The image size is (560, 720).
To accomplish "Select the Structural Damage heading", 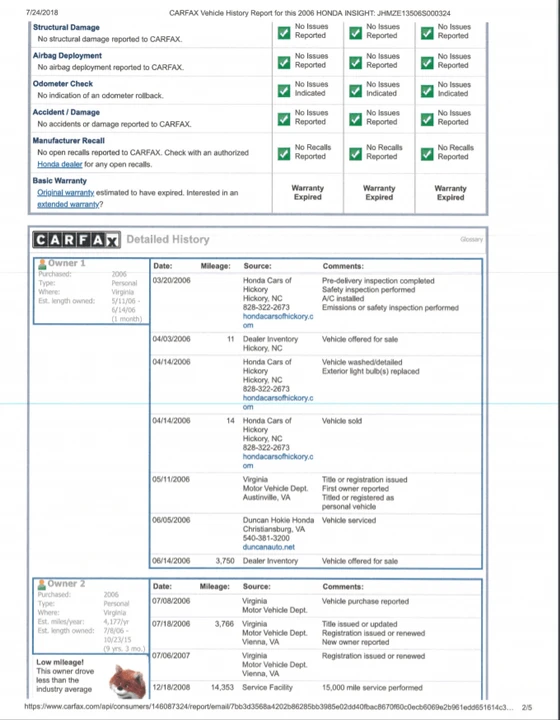I will (66, 27).
